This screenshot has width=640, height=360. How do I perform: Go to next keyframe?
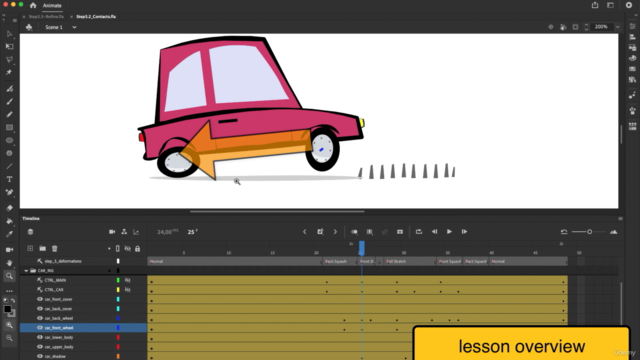tap(335, 232)
